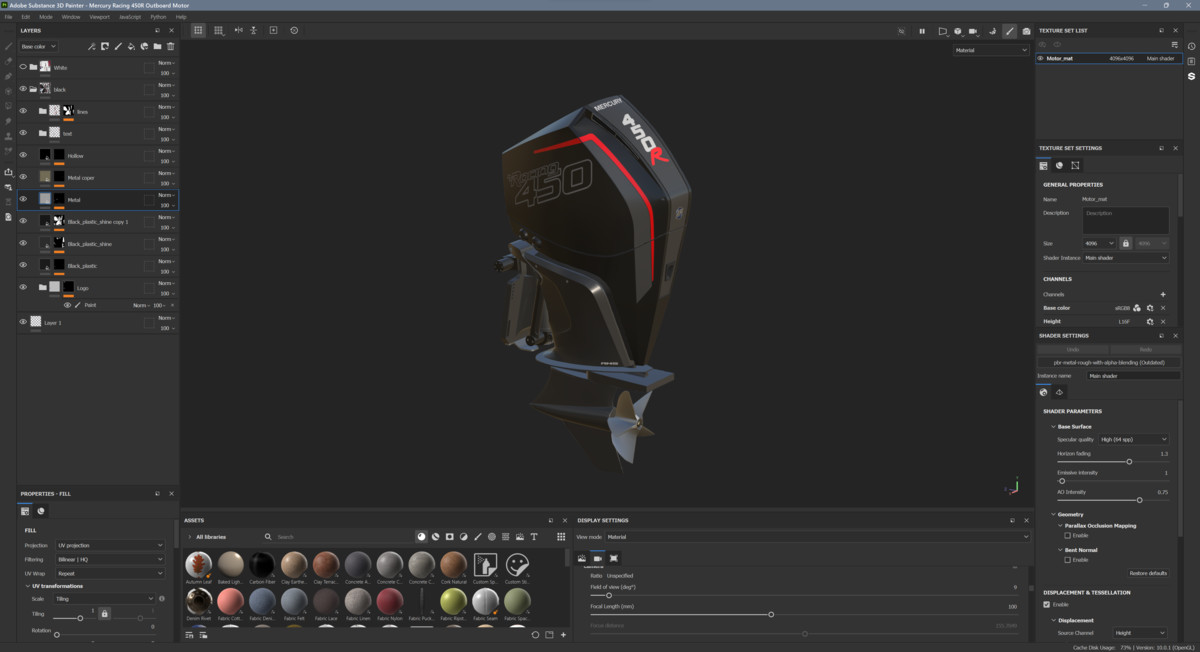This screenshot has width=1200, height=652.
Task: Toggle horizontal symmetry icon in top toolbar
Action: coord(238,30)
